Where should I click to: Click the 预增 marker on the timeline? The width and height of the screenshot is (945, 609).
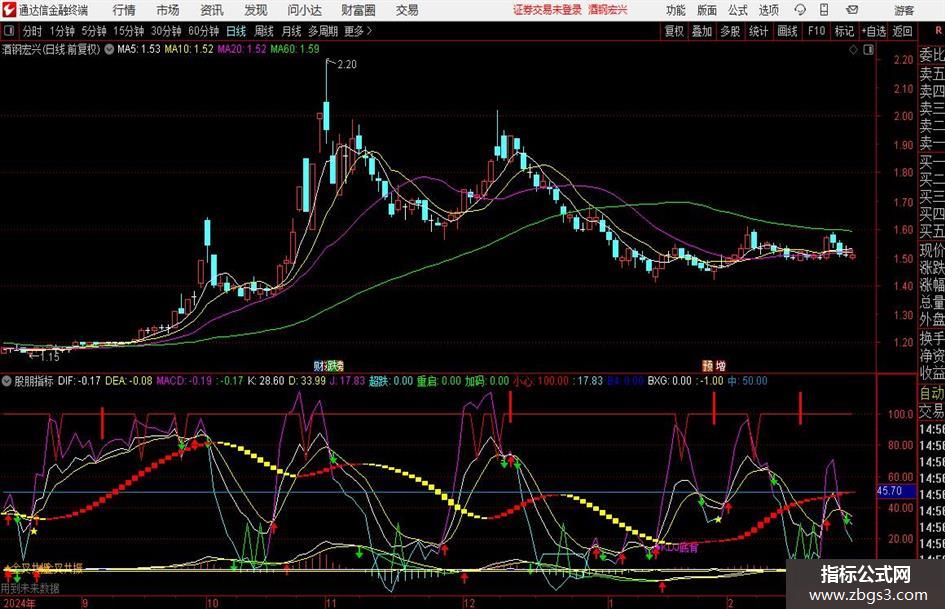click(x=714, y=365)
